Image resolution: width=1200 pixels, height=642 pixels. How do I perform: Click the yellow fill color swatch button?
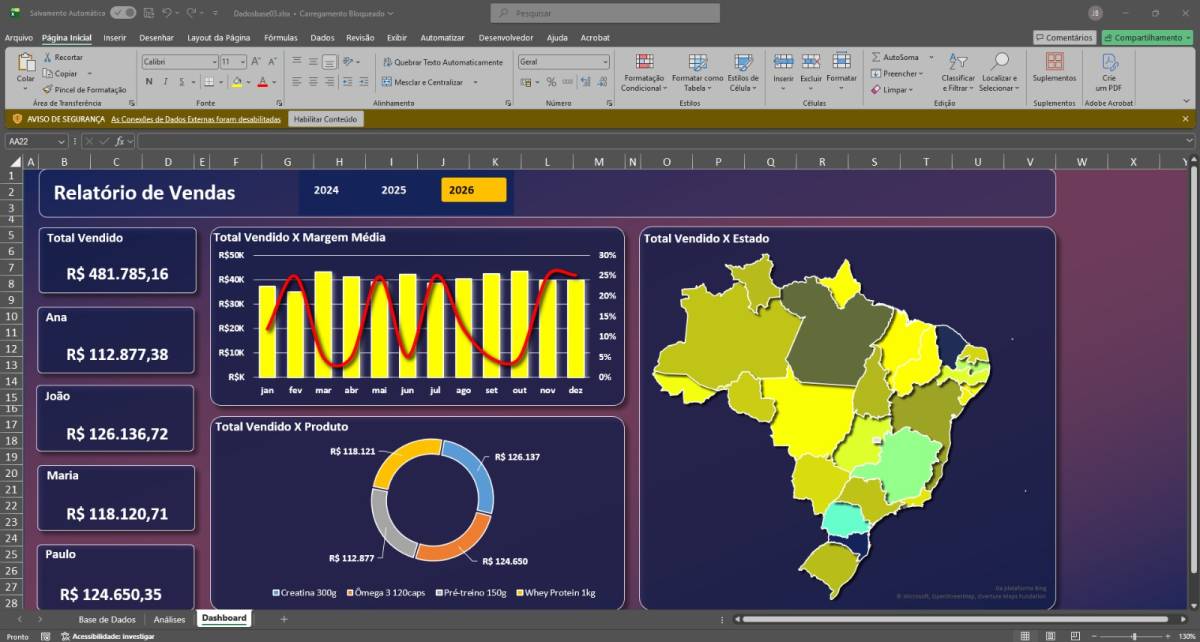pos(237,81)
